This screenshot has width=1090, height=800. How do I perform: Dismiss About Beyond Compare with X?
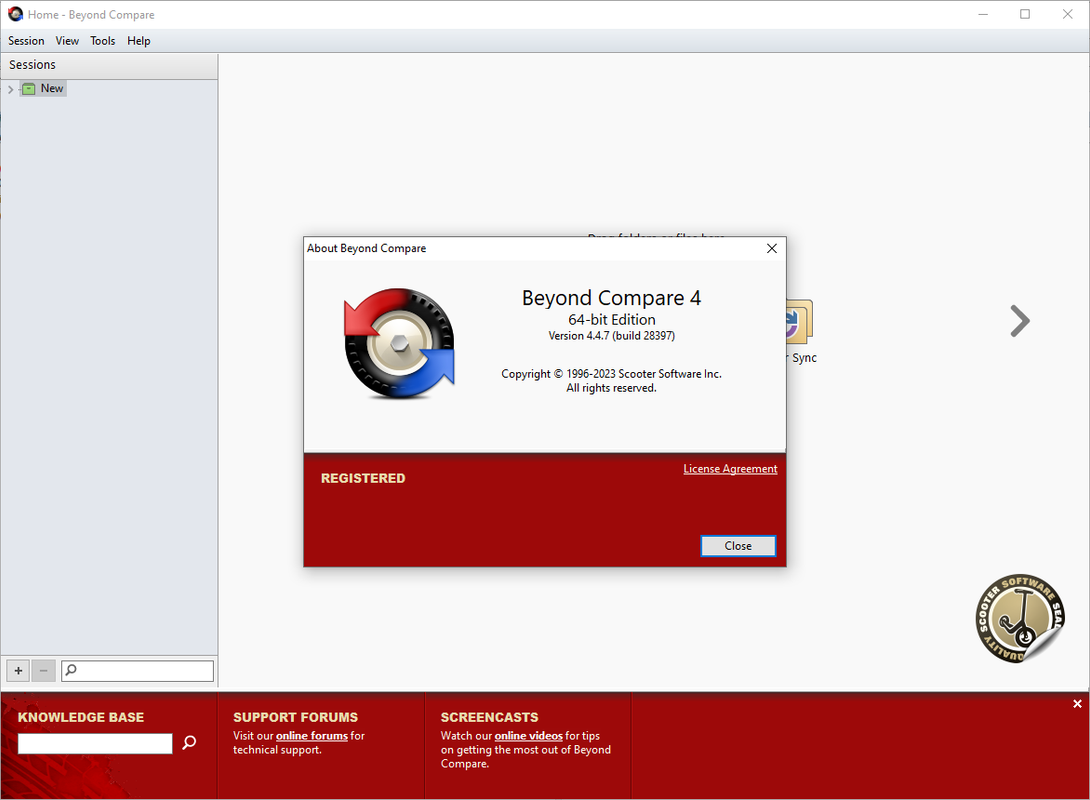772,248
